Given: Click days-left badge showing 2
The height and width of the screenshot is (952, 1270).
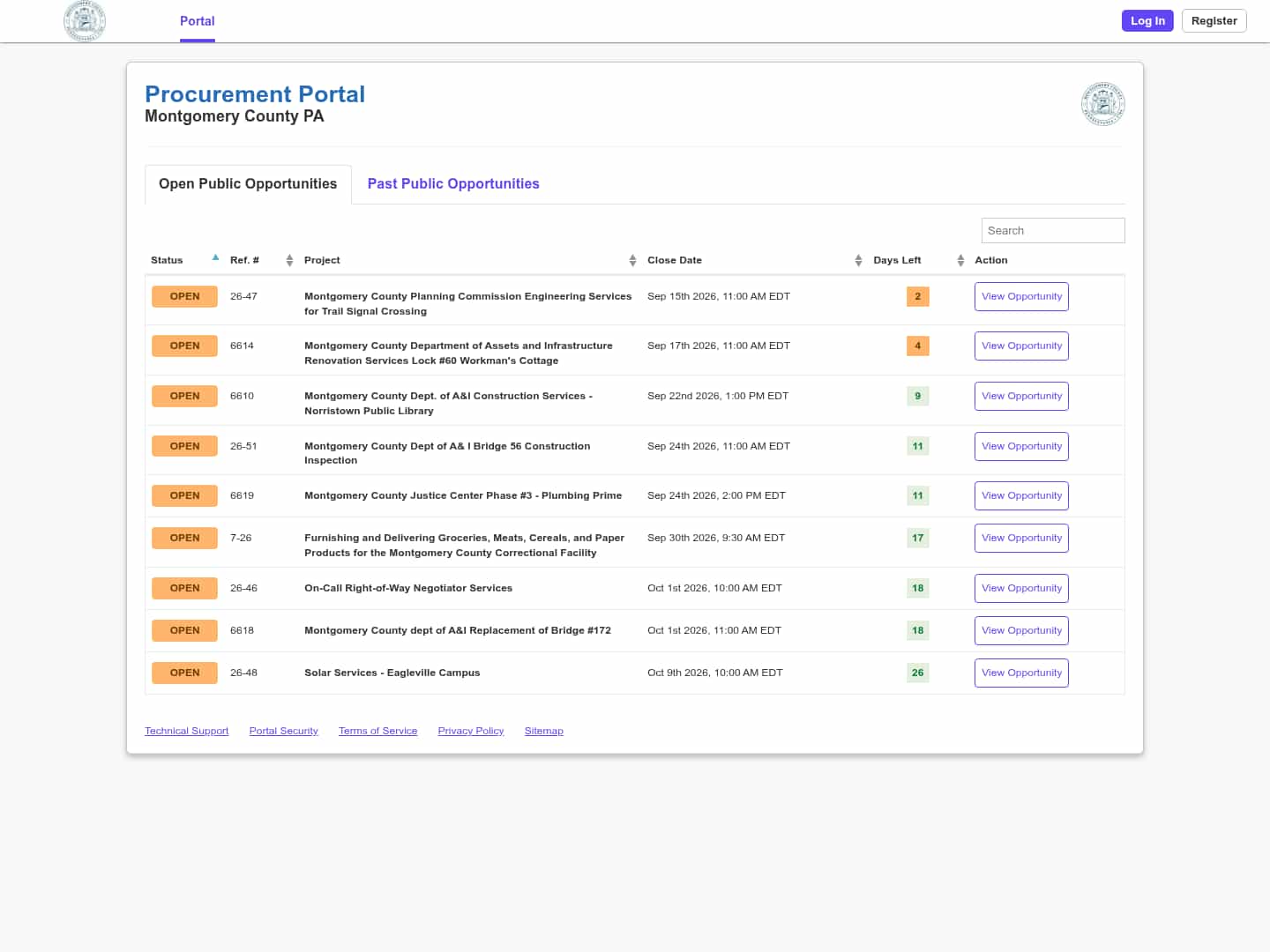Looking at the screenshot, I should click(918, 297).
